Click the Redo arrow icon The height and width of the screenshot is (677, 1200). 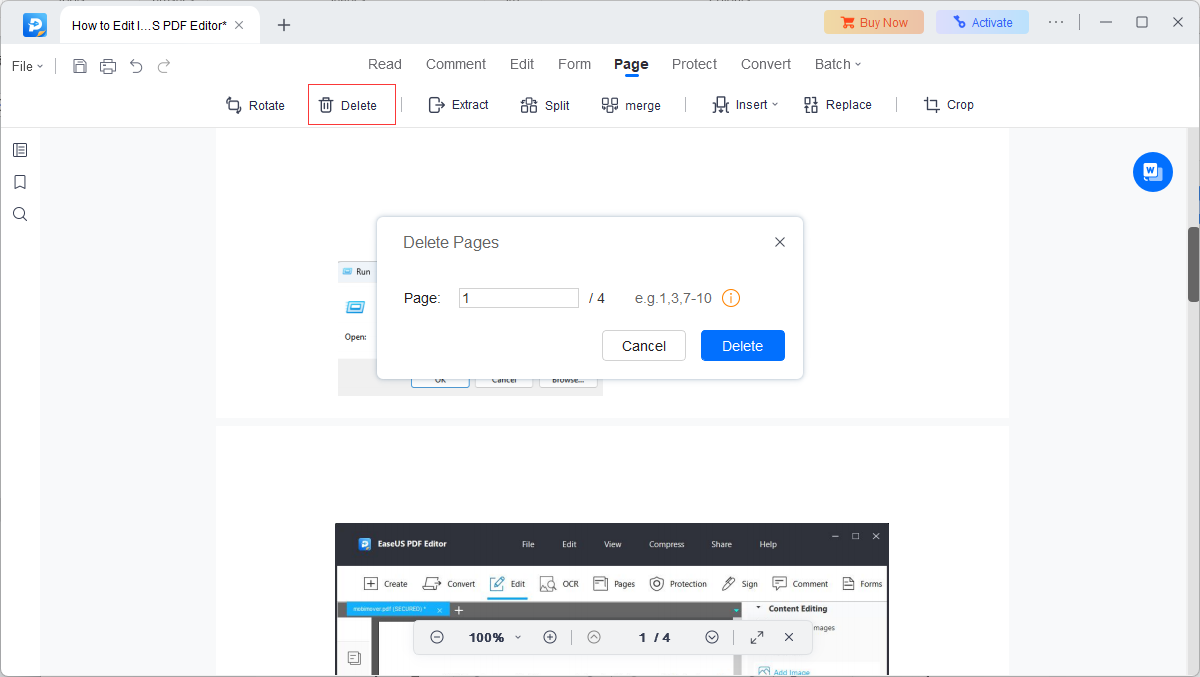pos(164,66)
